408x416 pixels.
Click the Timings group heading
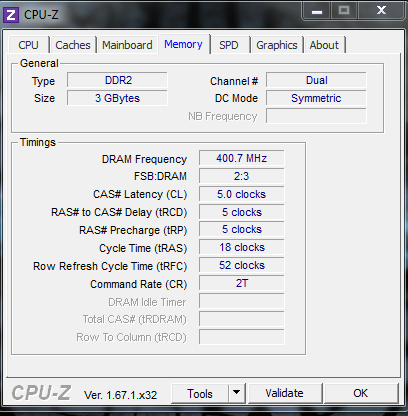click(x=38, y=142)
